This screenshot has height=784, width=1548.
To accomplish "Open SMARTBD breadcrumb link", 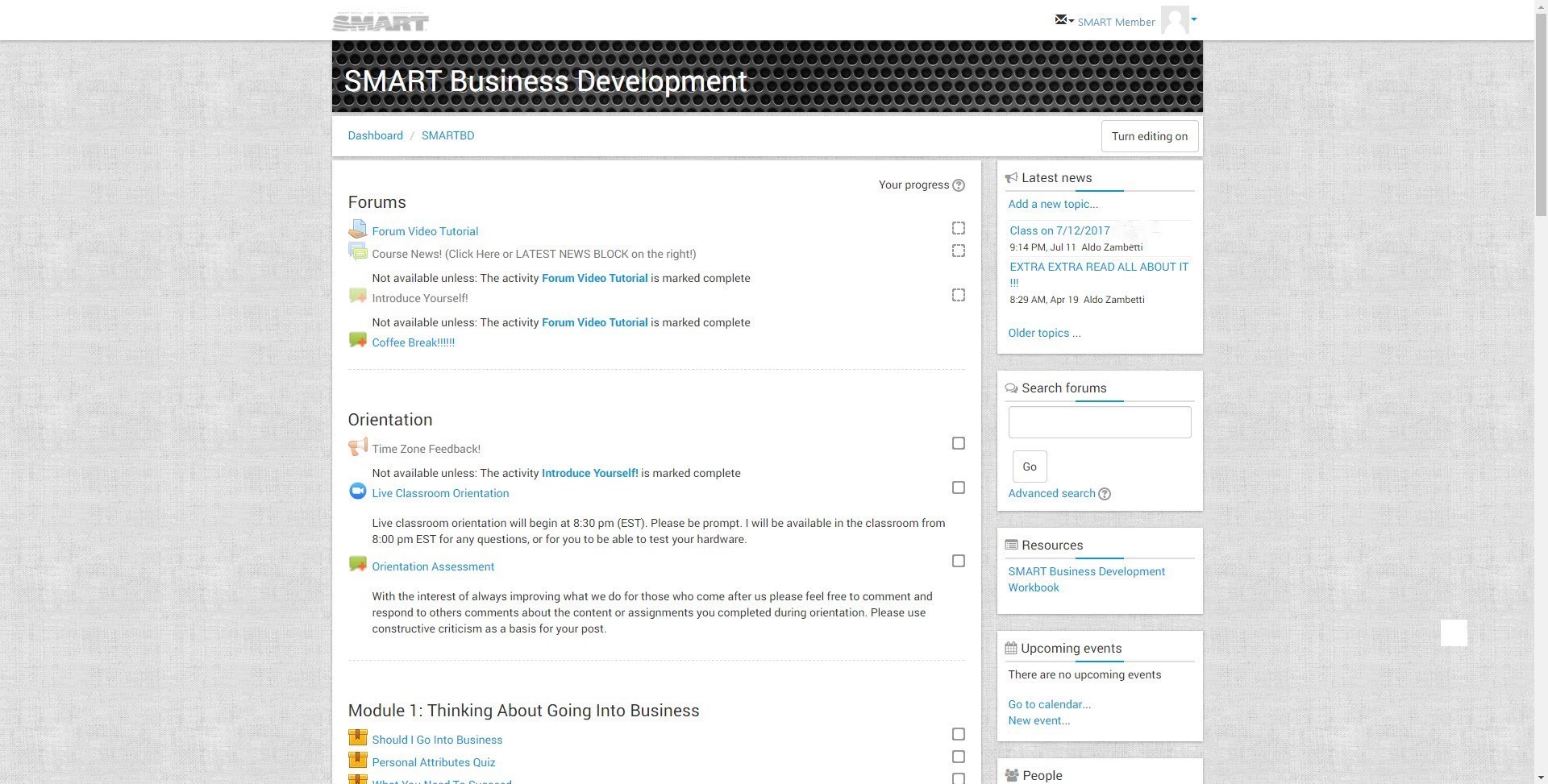I will (x=447, y=135).
